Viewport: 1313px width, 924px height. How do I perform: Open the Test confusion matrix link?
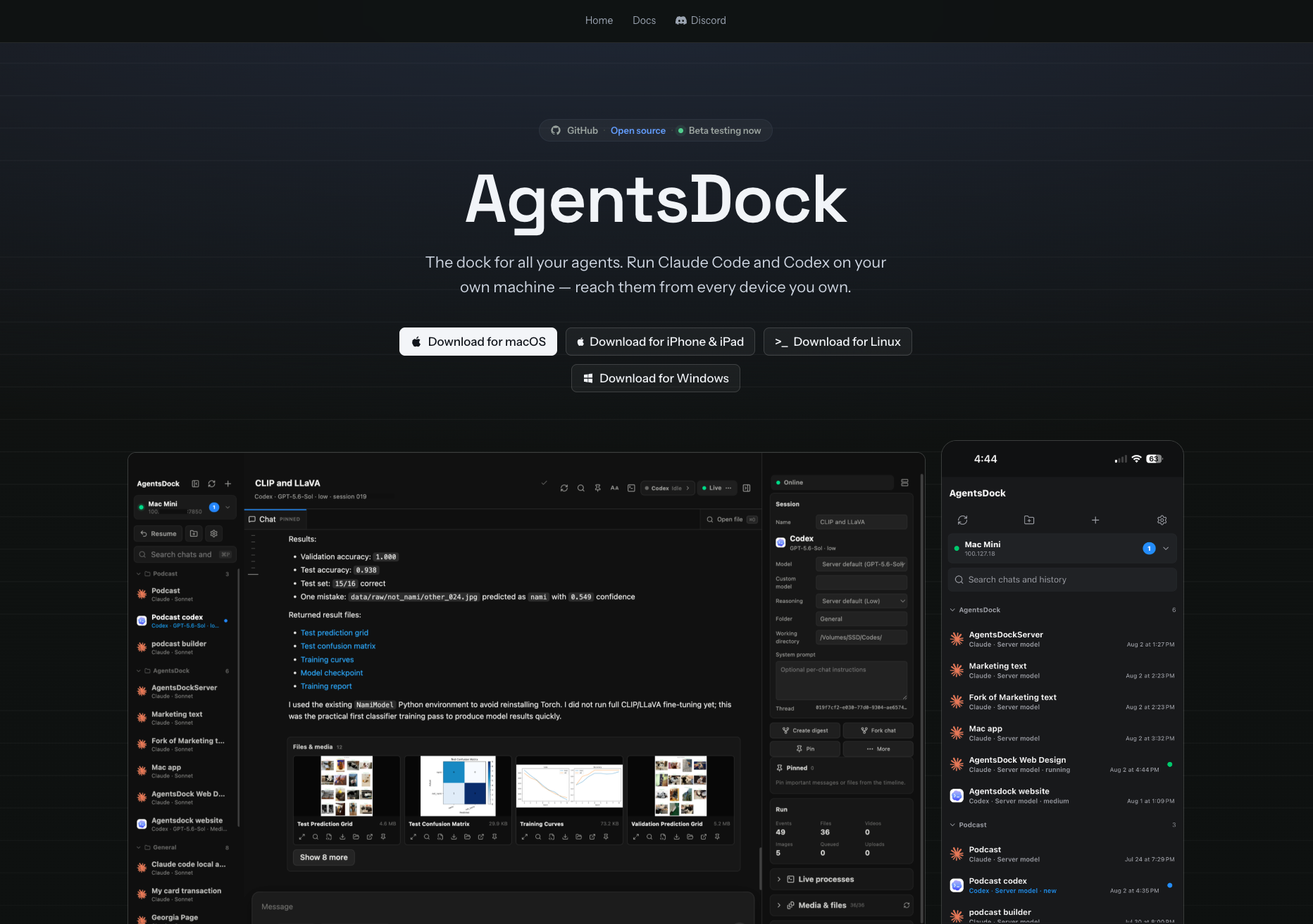tap(338, 647)
